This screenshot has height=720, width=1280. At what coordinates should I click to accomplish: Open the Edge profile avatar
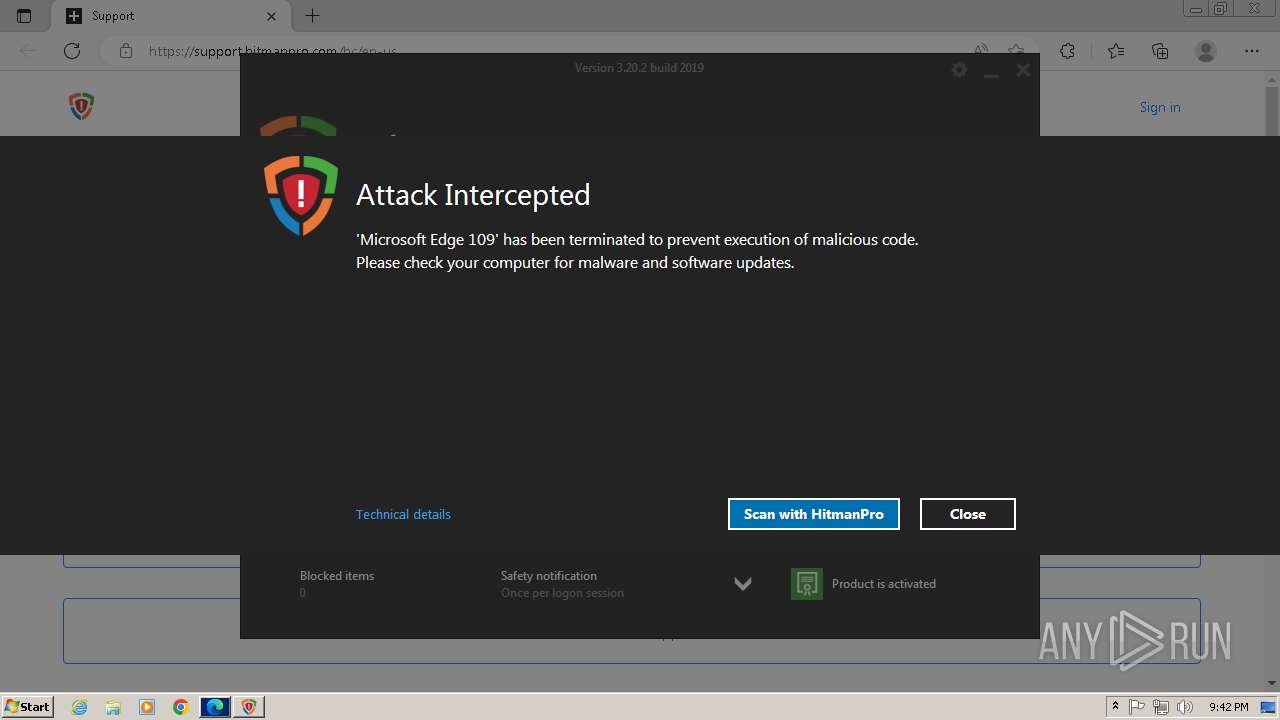(1206, 51)
